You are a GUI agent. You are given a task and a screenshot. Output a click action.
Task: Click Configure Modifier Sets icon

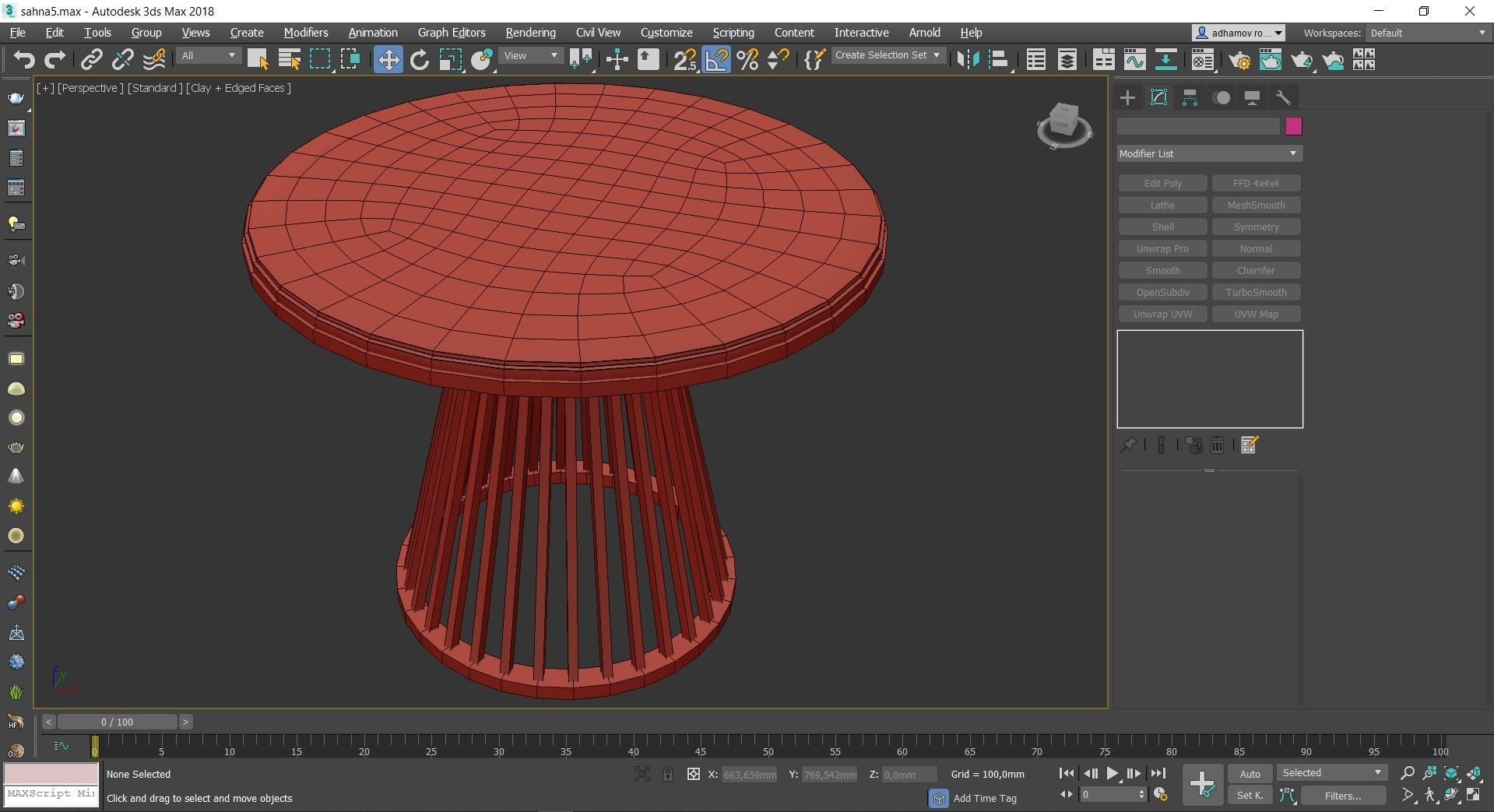coord(1250,445)
